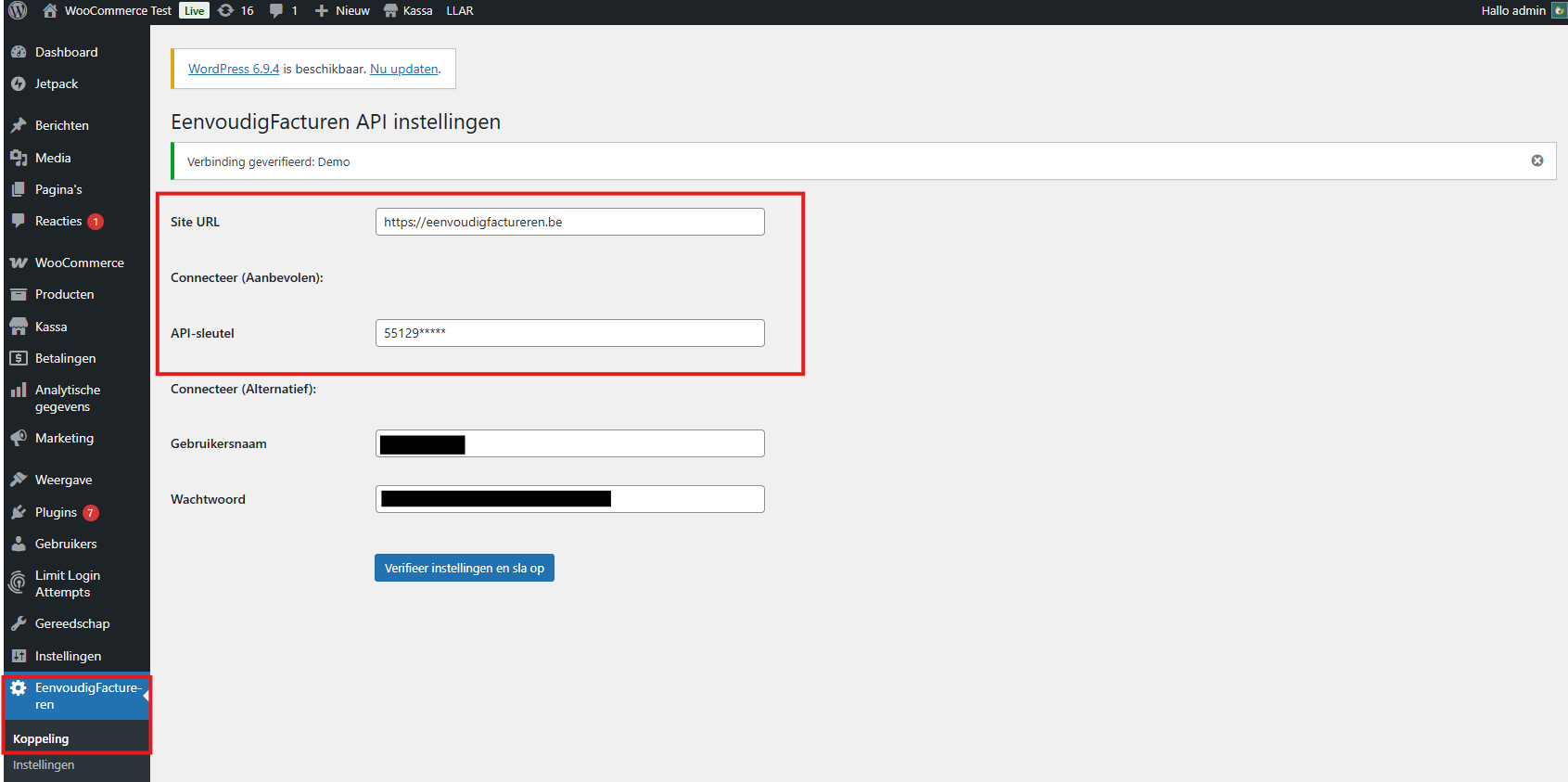Image resolution: width=1568 pixels, height=782 pixels.
Task: Click the Live status badge
Action: [194, 11]
